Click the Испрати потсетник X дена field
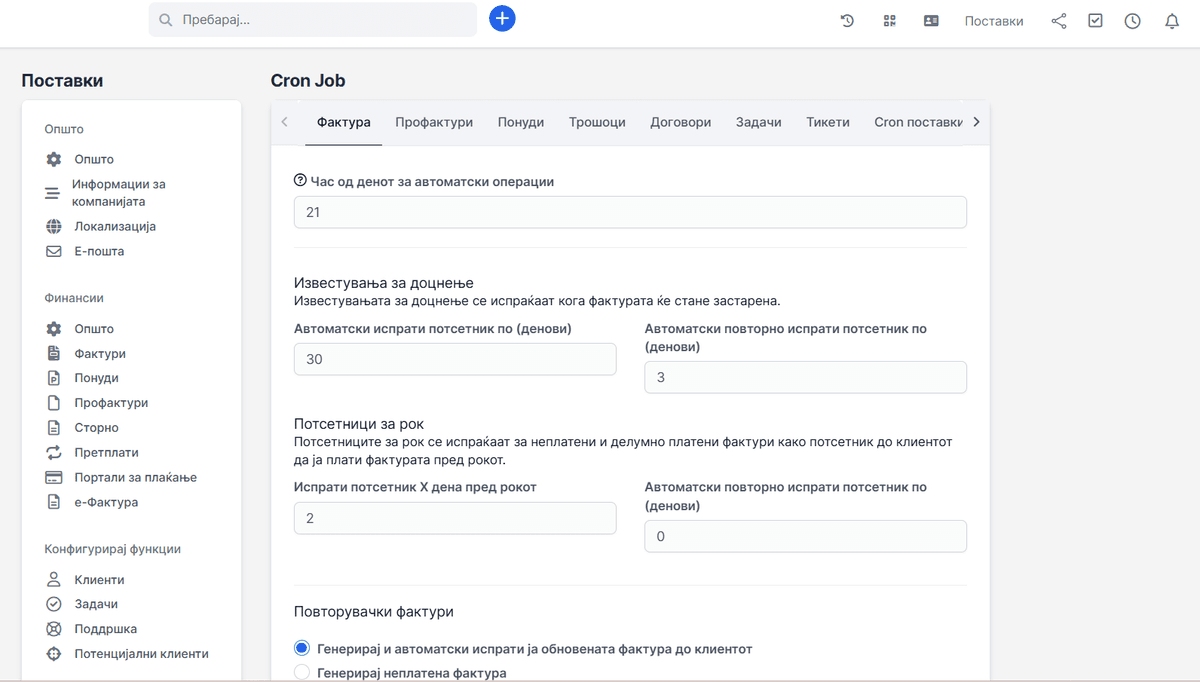This screenshot has height=682, width=1200. pos(455,518)
